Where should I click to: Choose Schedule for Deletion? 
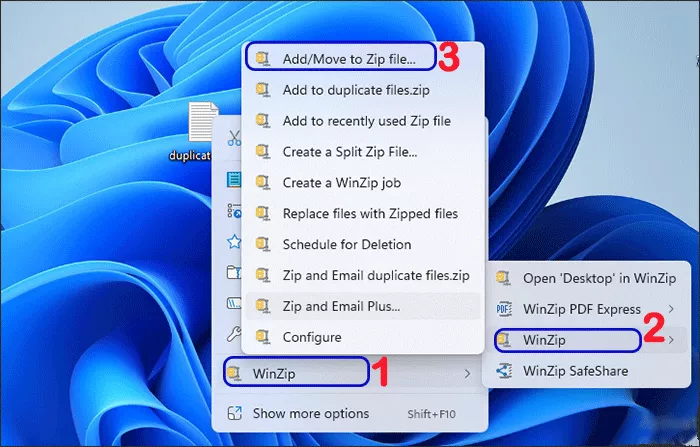[x=362, y=244]
